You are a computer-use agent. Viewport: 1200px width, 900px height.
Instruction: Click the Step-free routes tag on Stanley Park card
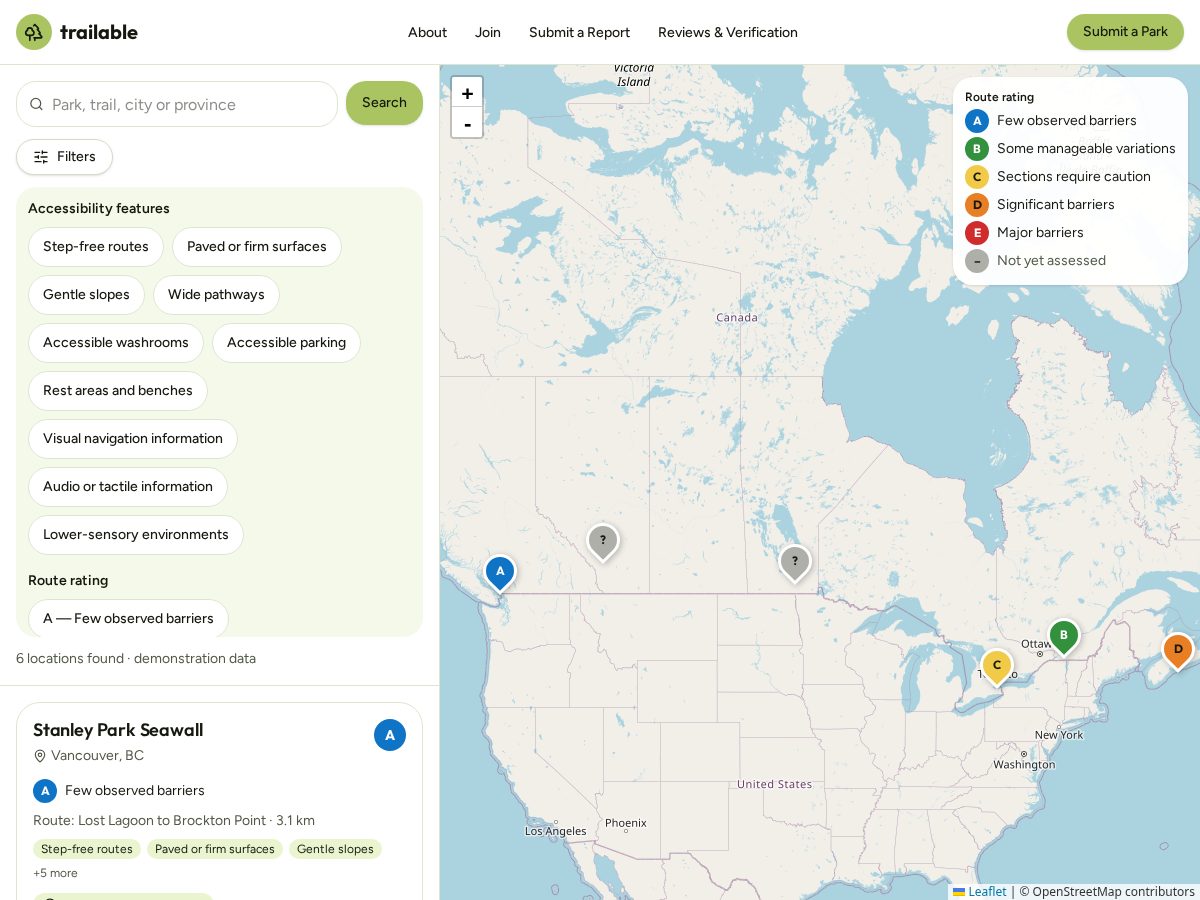pyautogui.click(x=87, y=849)
